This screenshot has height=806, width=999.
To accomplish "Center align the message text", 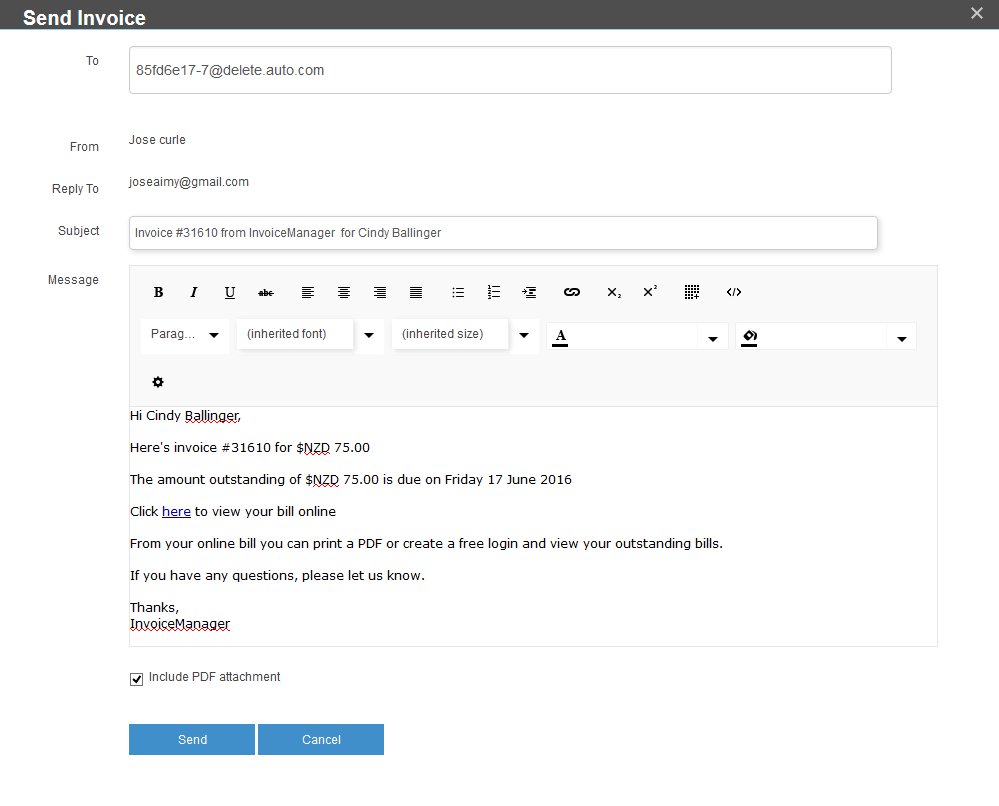I will pyautogui.click(x=344, y=293).
